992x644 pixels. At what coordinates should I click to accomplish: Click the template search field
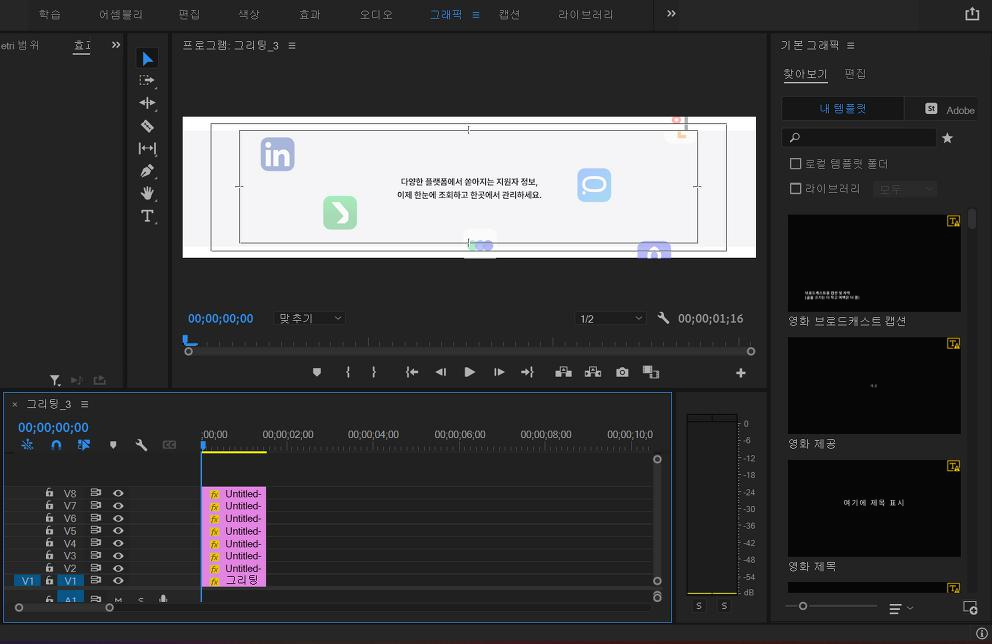[x=859, y=137]
